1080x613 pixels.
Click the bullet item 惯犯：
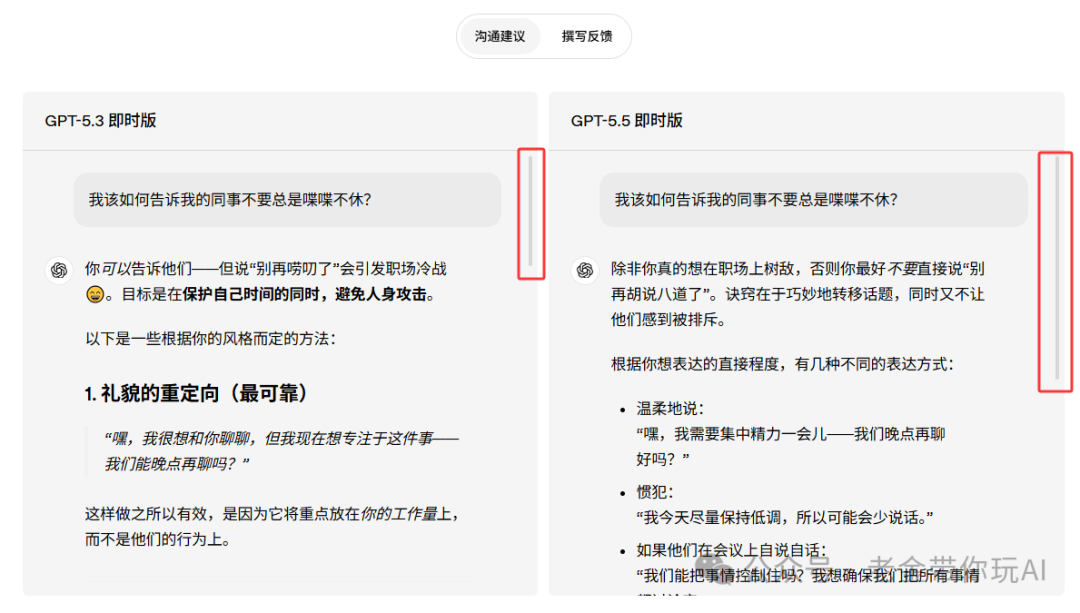655,492
